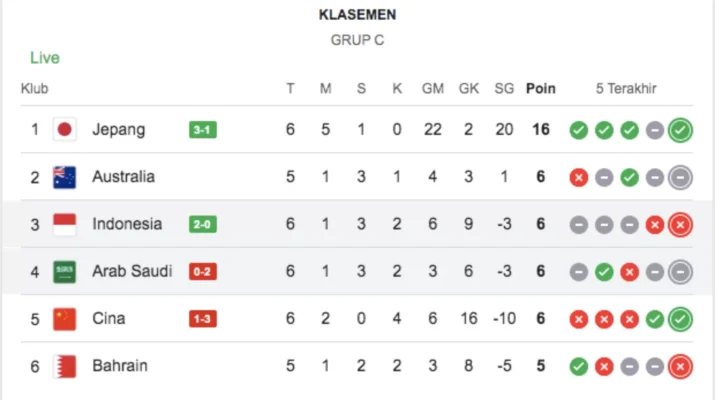Viewport: 715px width, 400px height.
Task: Open Jepang's live 3-1 score badge
Action: pos(203,129)
